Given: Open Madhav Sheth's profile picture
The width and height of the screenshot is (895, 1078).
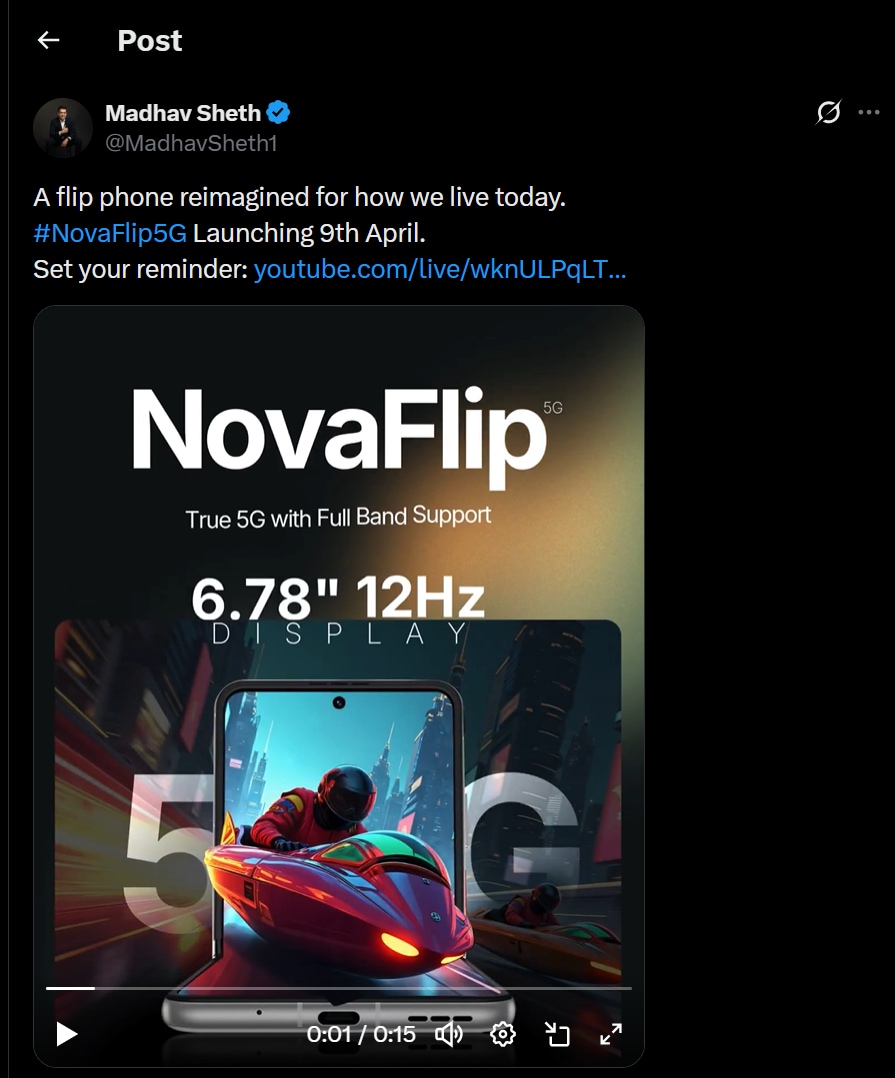Looking at the screenshot, I should 63,127.
